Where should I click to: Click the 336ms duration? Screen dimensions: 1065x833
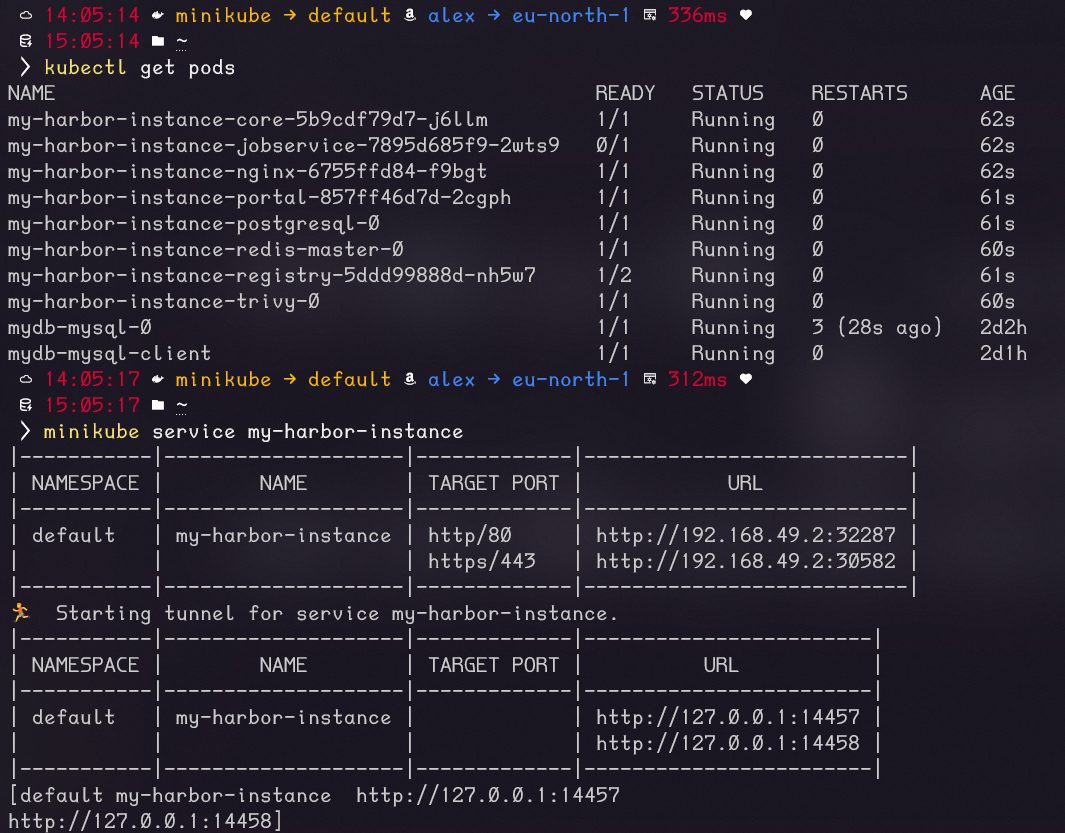(x=698, y=15)
